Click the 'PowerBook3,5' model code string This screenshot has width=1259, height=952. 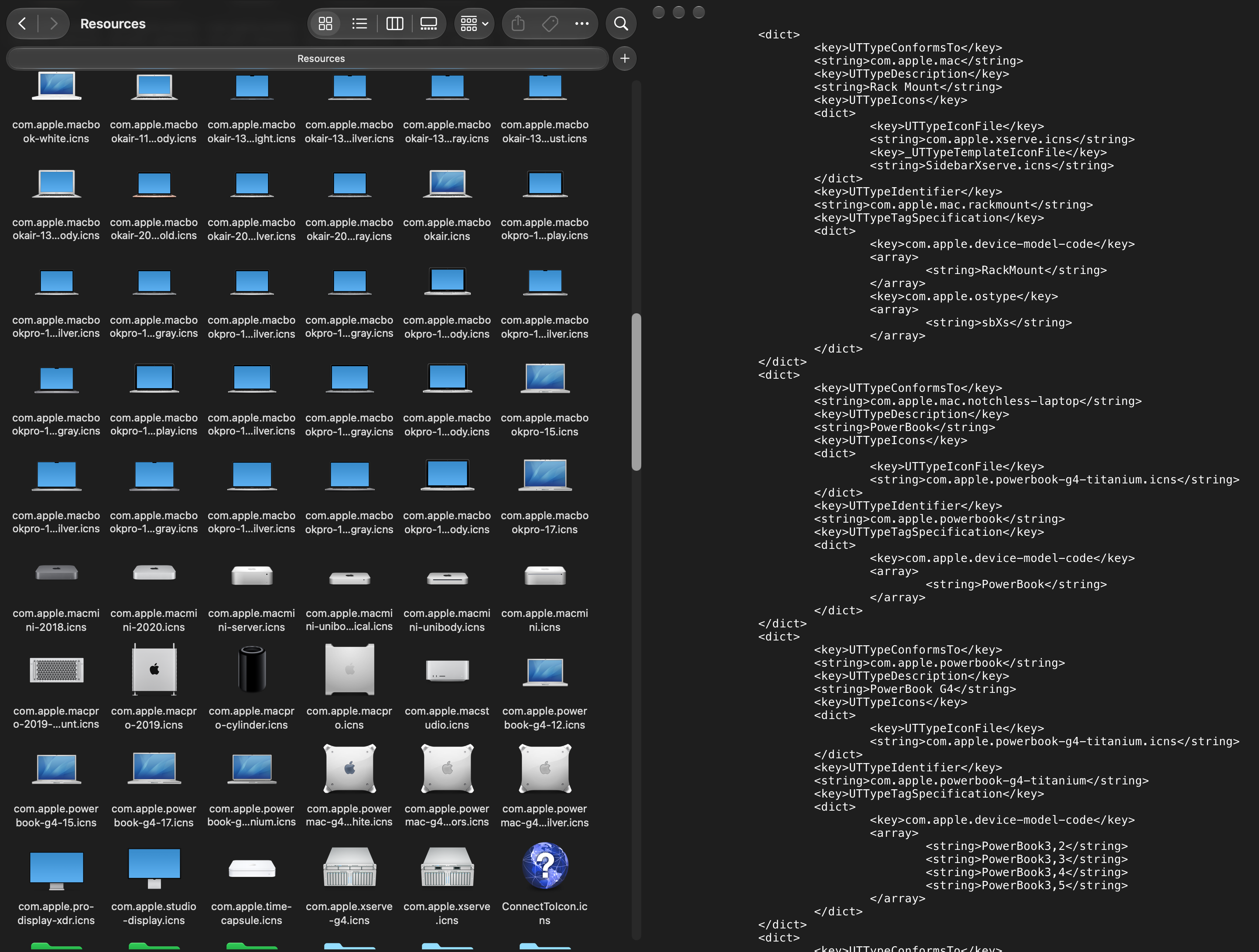(x=1023, y=886)
